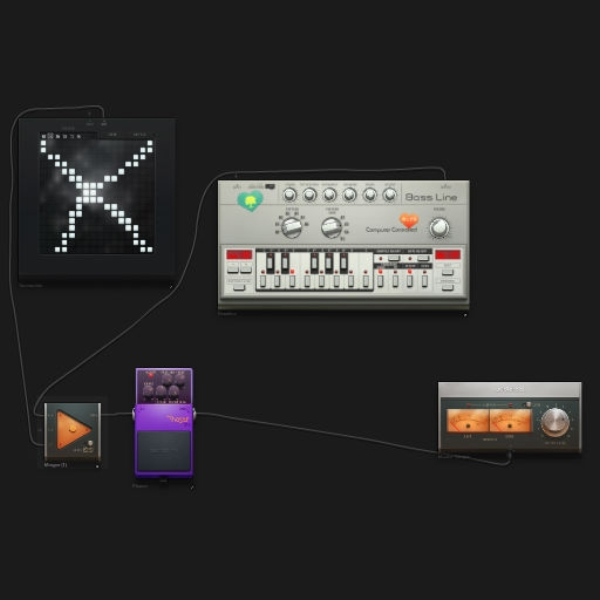Click the left VU meter on master output
The image size is (600, 600).
point(468,421)
